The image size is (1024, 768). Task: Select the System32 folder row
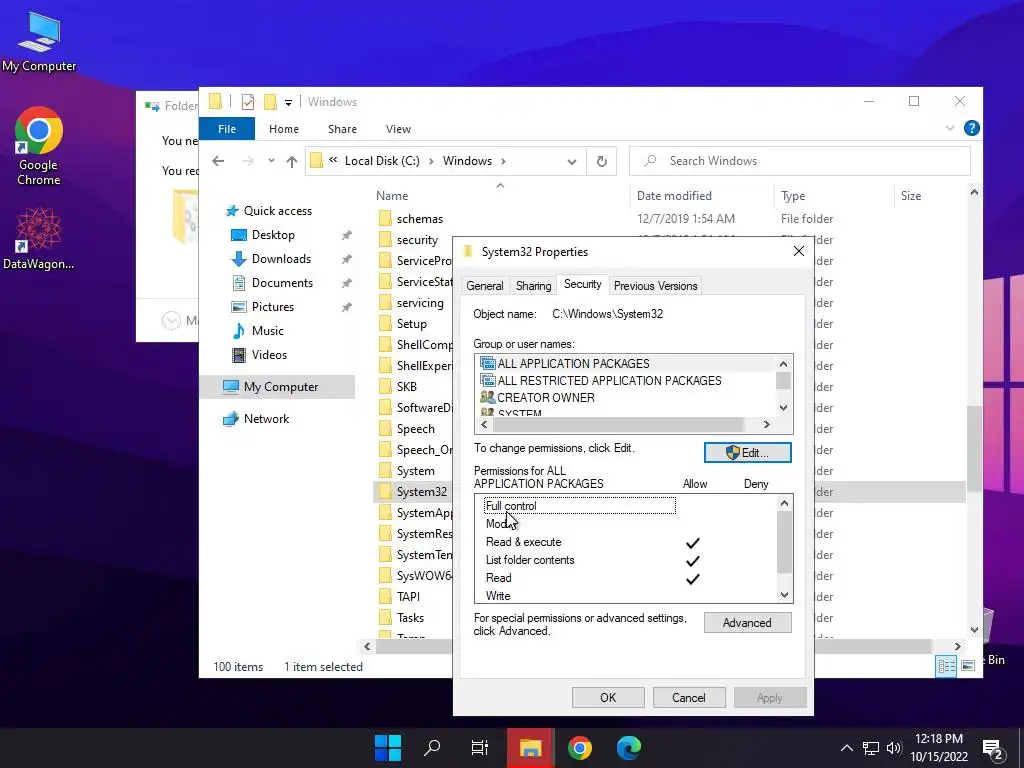point(421,492)
